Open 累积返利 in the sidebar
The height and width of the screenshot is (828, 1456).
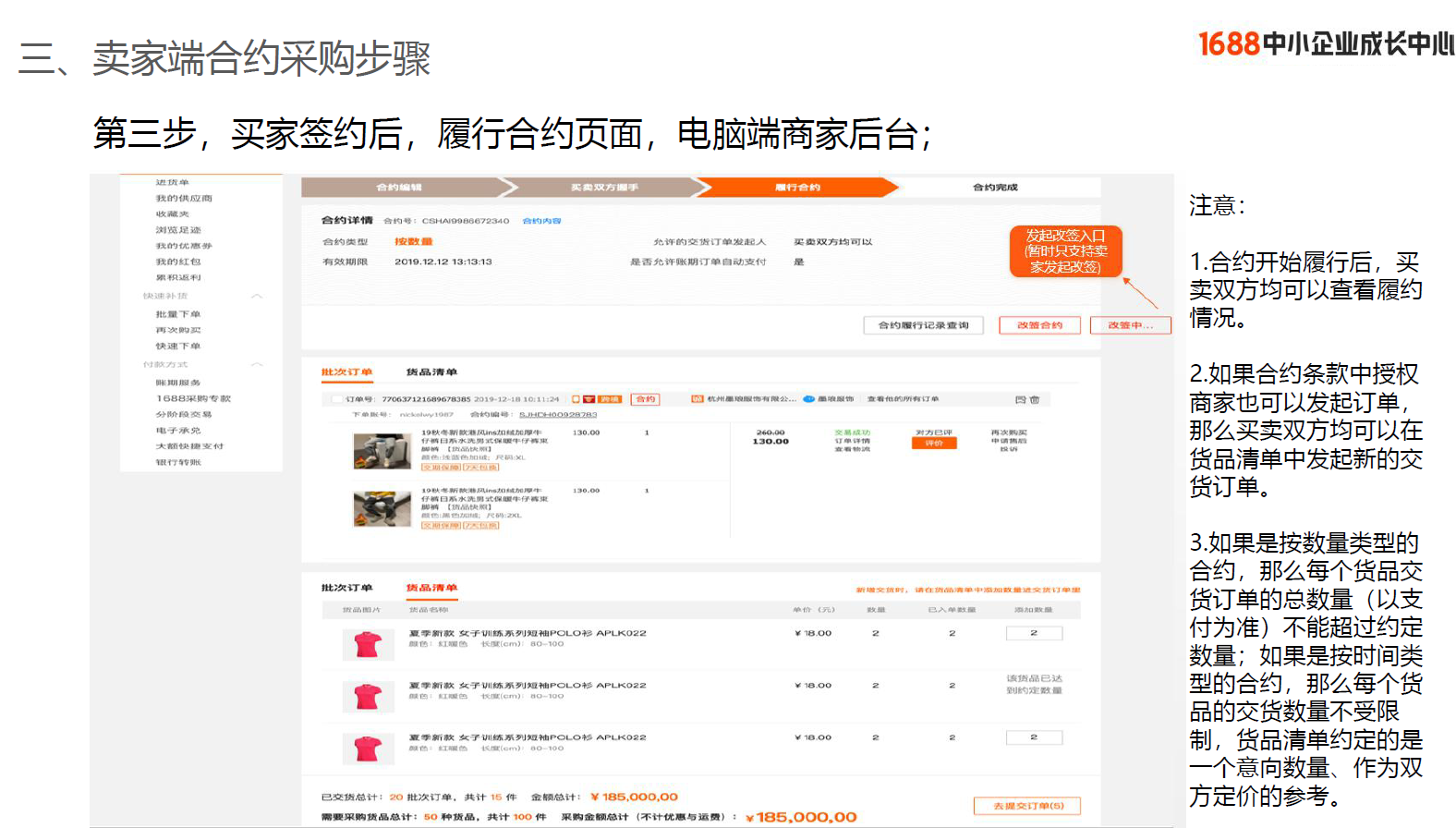[x=178, y=277]
